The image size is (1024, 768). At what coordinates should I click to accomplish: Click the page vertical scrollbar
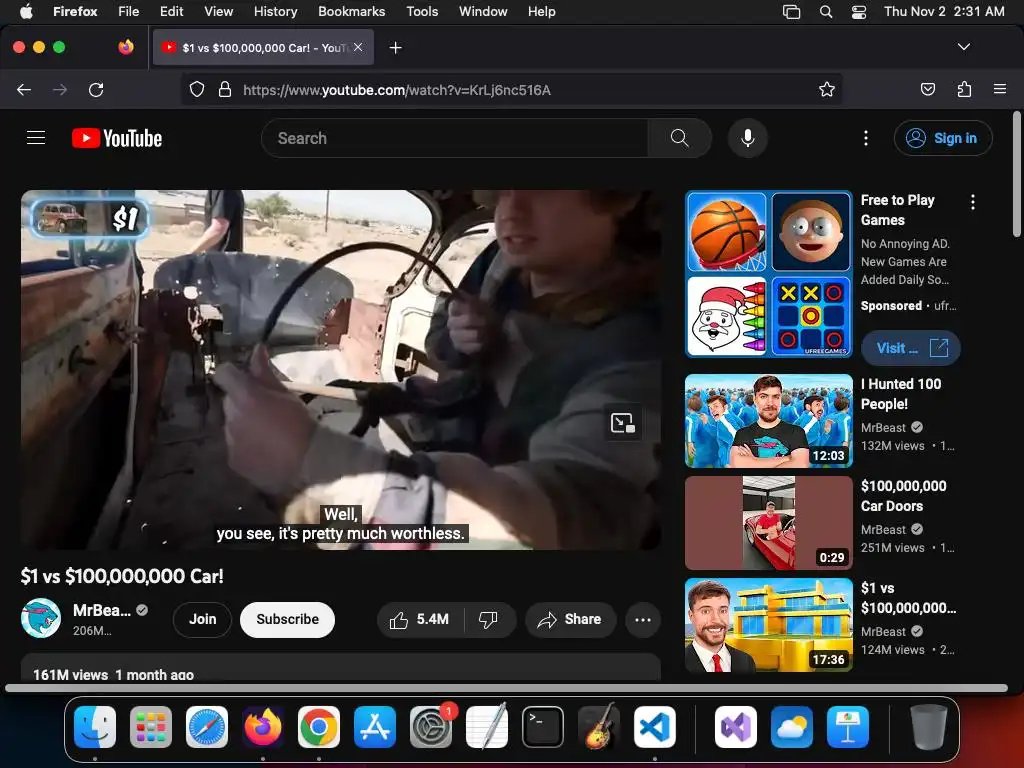click(1016, 174)
